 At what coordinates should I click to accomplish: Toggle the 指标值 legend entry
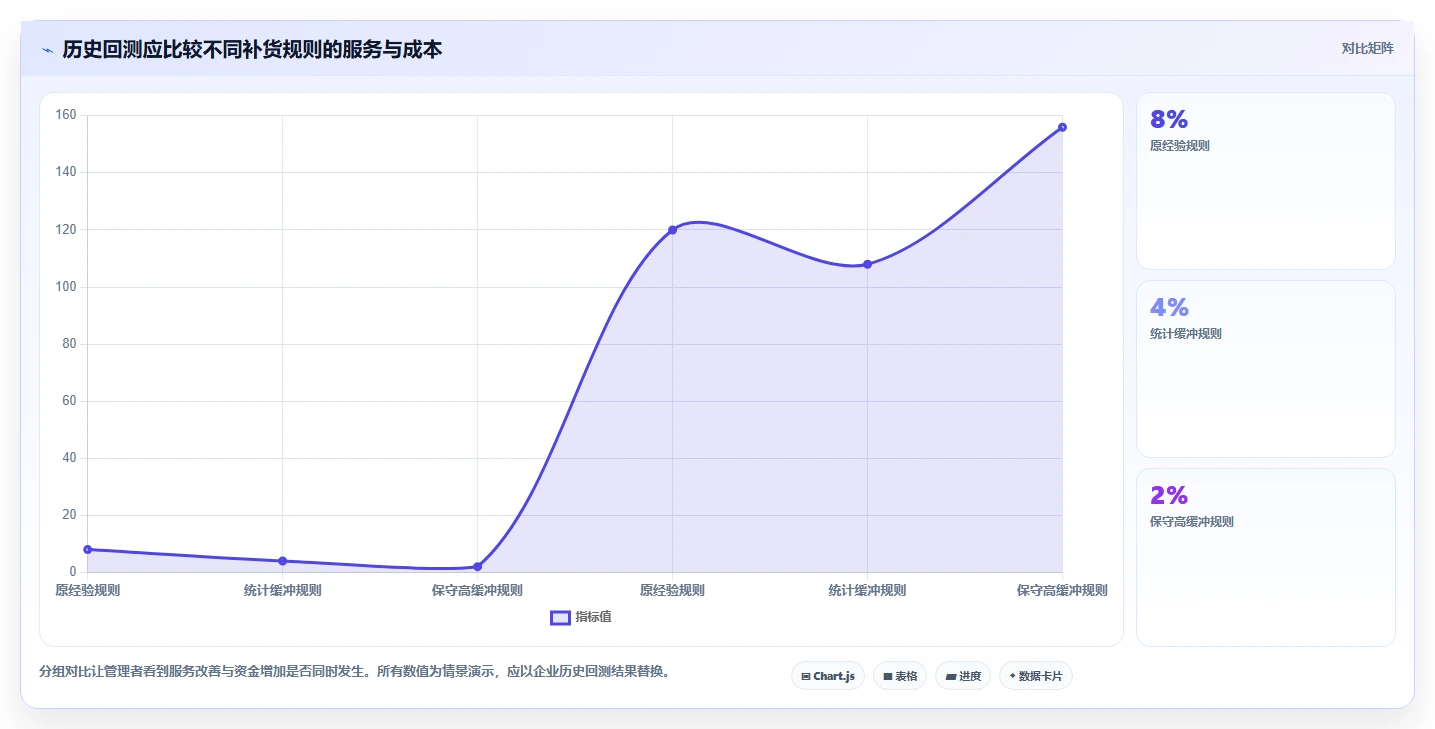tap(581, 617)
